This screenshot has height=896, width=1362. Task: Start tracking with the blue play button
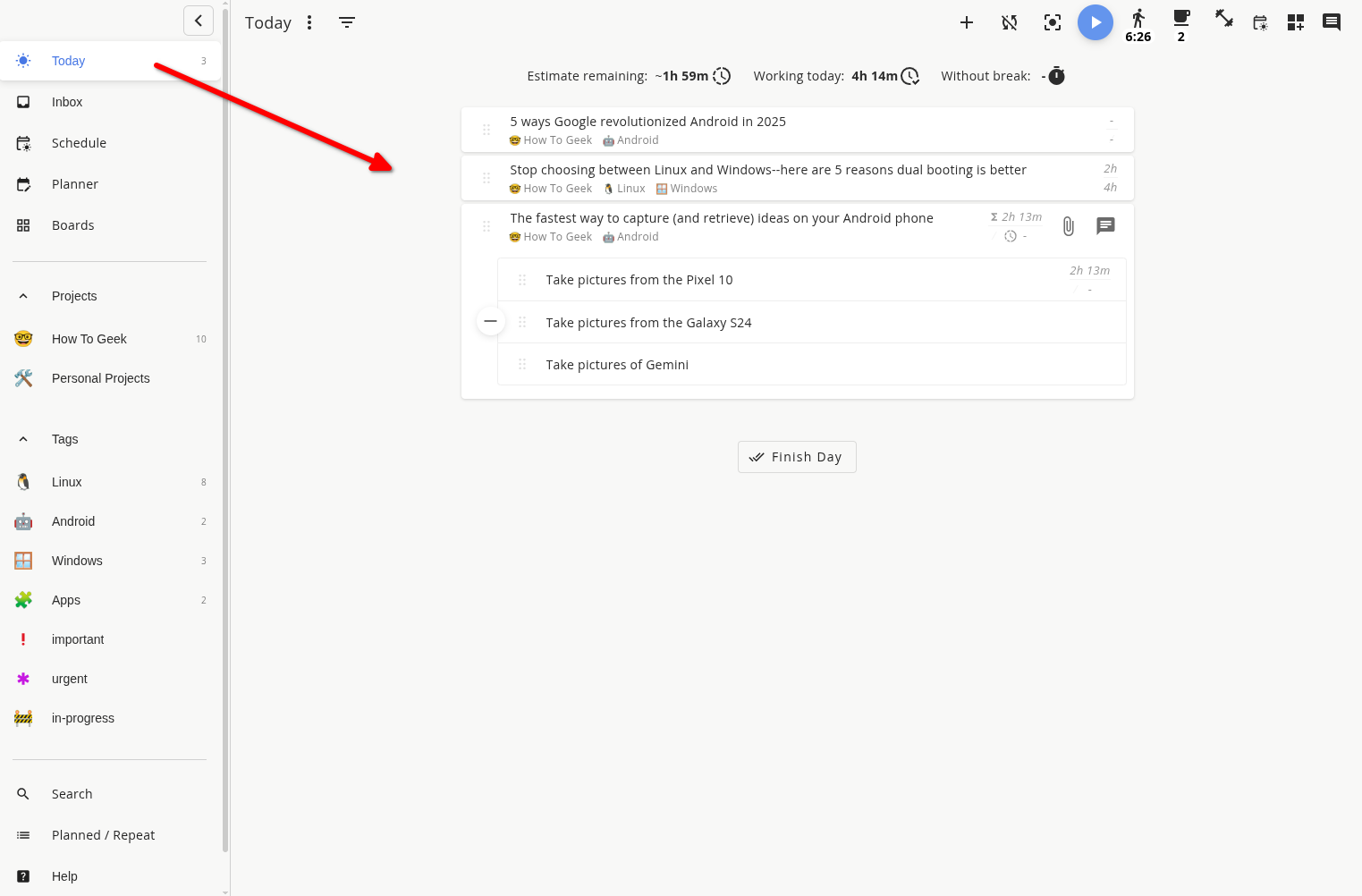click(x=1096, y=22)
